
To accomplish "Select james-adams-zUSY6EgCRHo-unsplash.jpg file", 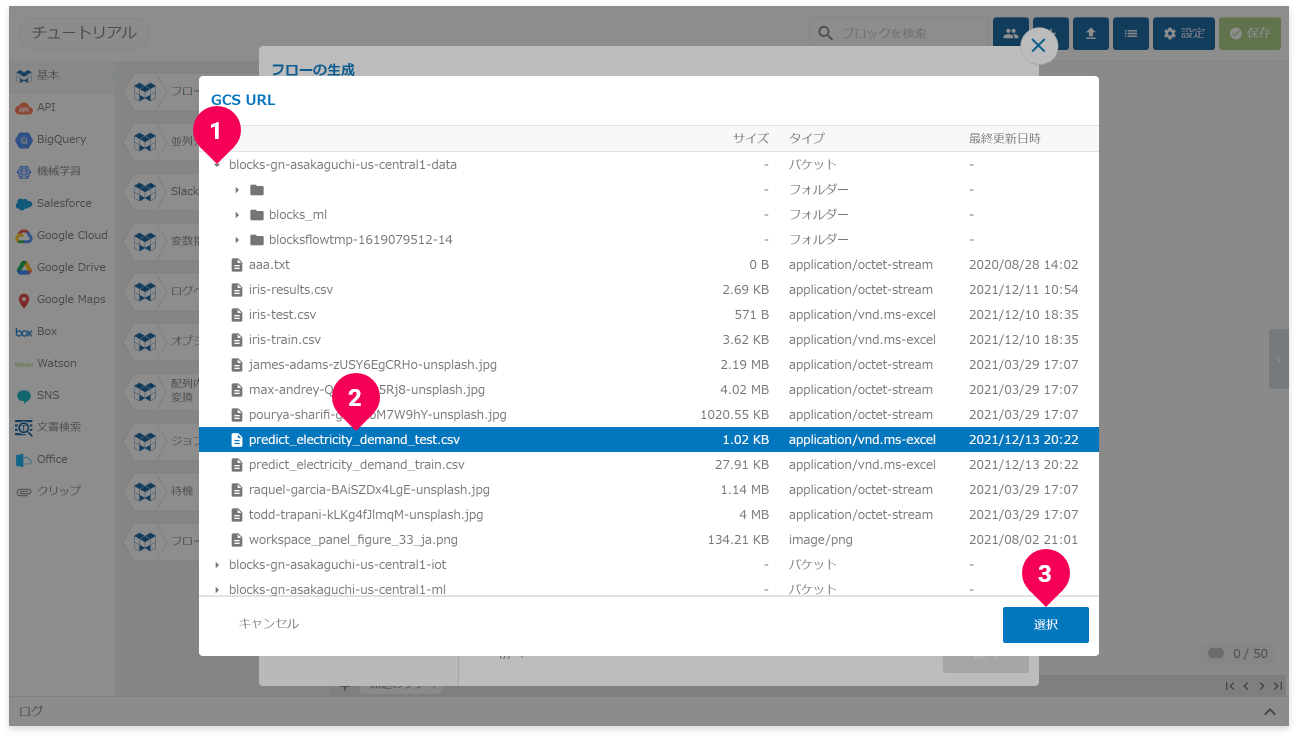I will [649, 365].
